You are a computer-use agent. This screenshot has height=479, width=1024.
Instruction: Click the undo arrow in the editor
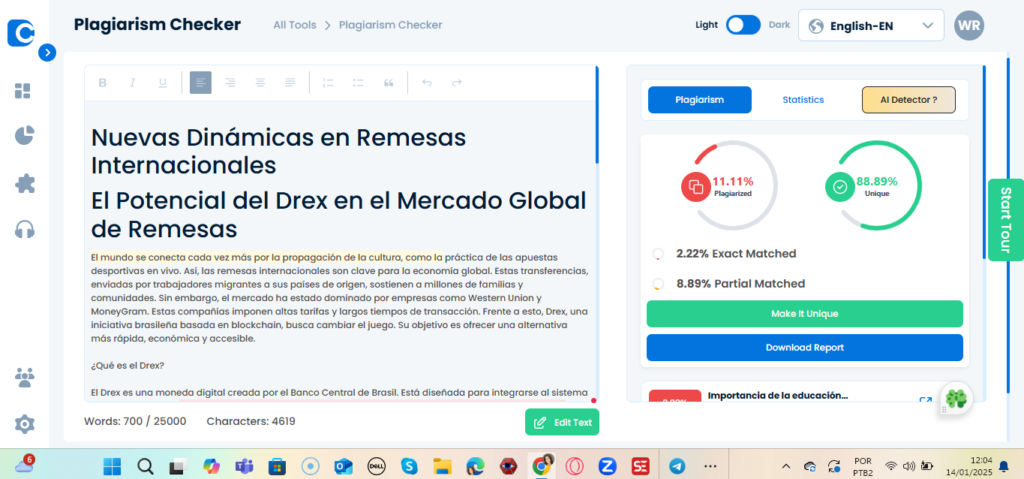[426, 82]
